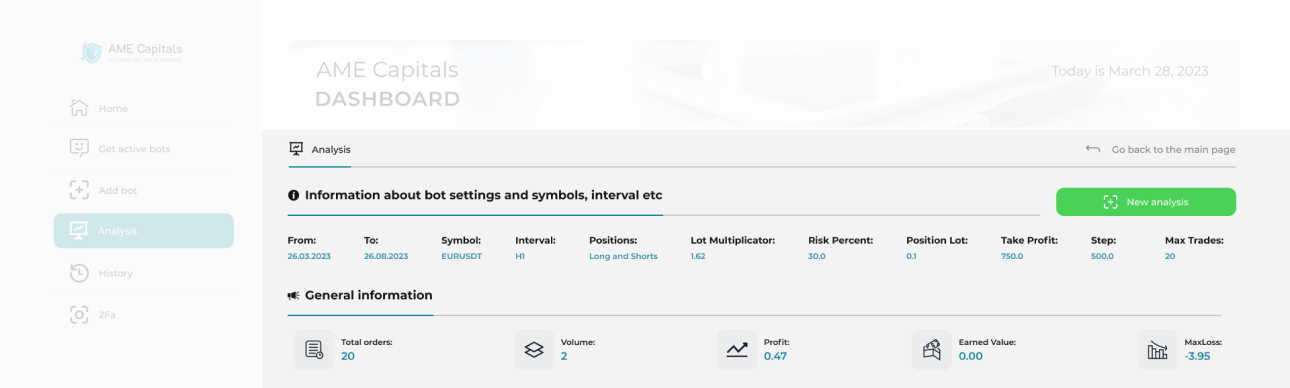
Task: Click the presentation icon on Analysis tab
Action: pyautogui.click(x=296, y=149)
